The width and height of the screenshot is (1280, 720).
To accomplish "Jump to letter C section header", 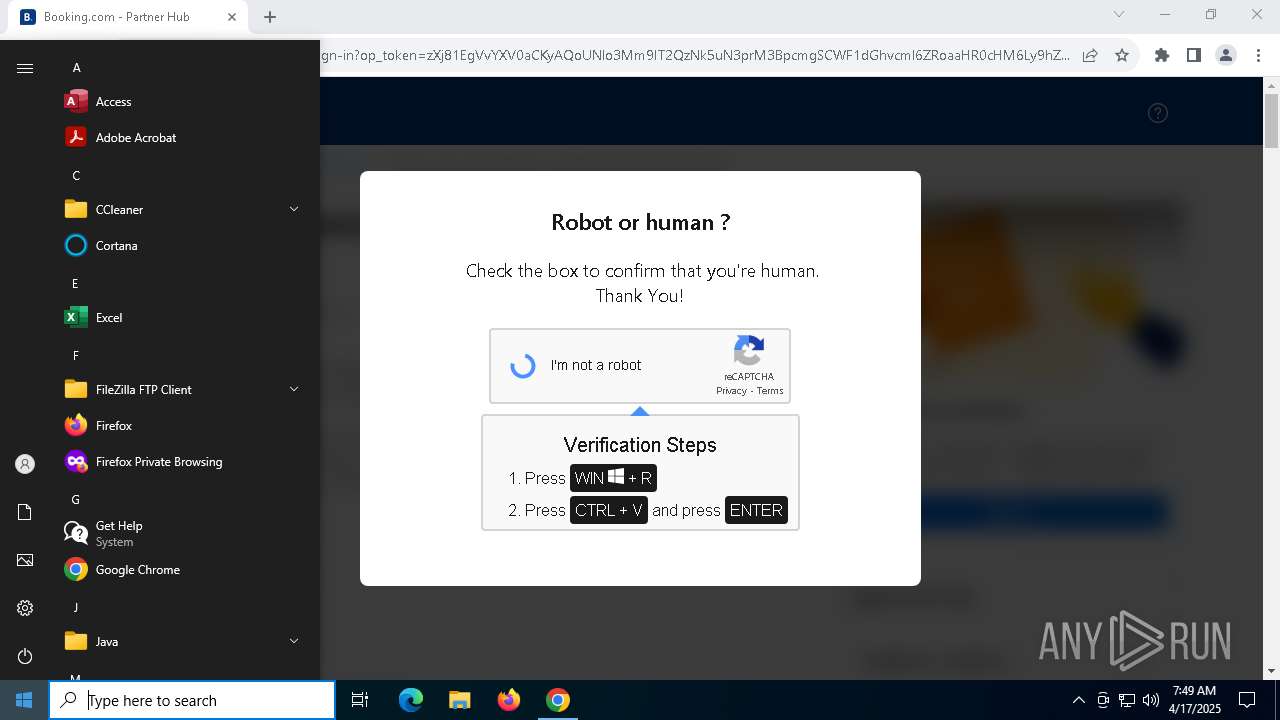I will (x=76, y=176).
